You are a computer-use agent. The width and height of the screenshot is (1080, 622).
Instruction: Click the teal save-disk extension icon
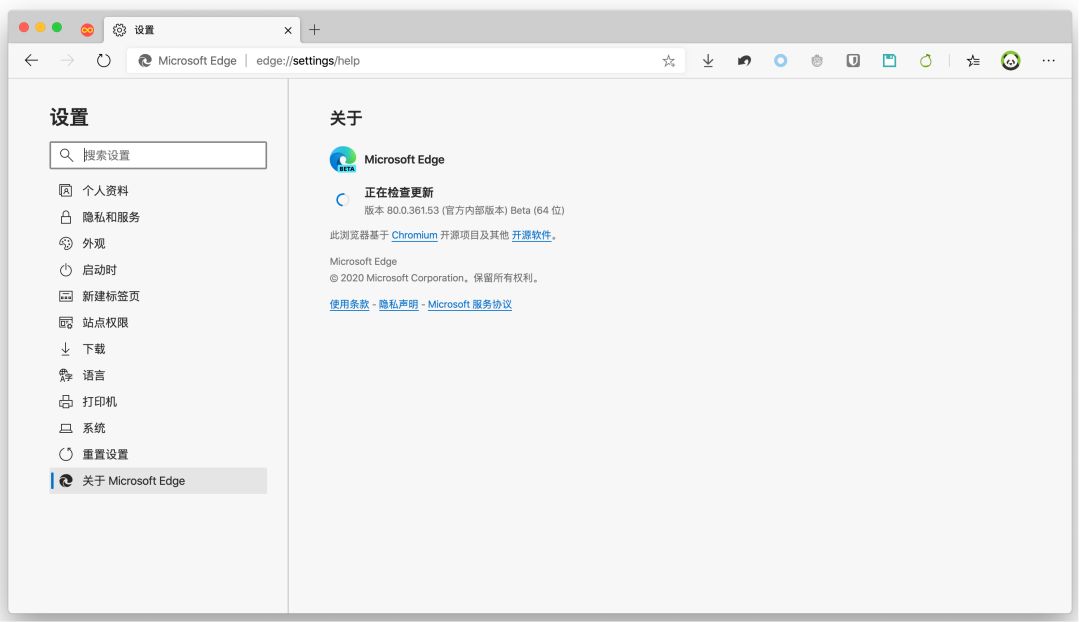(889, 61)
